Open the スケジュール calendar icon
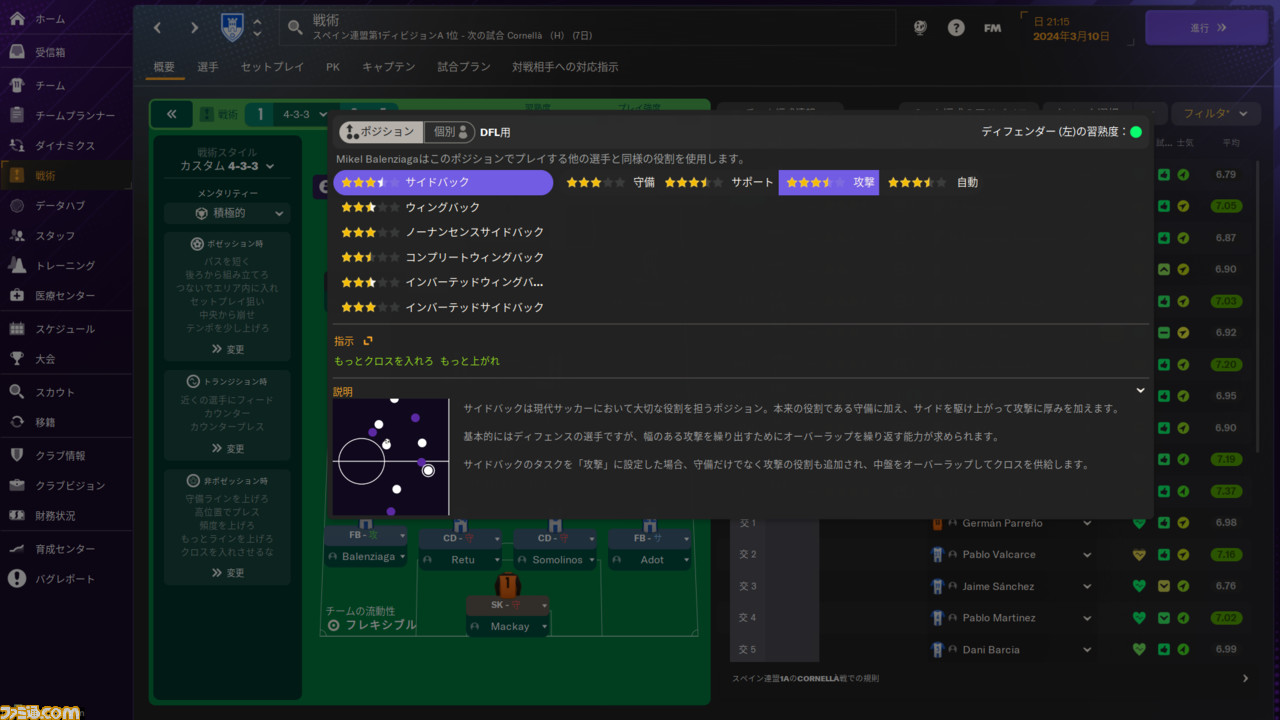 [17, 328]
